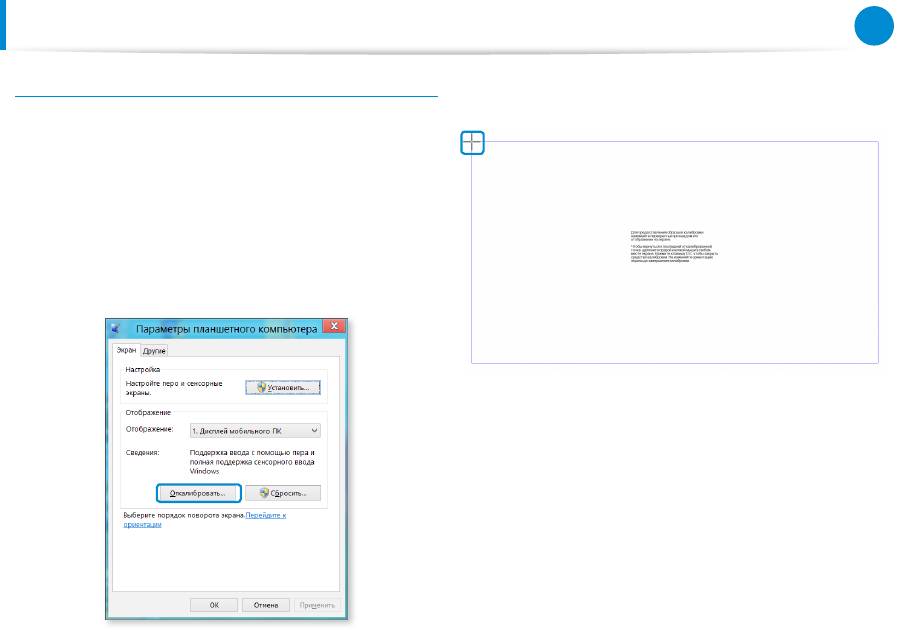Click the shield icon on Установить
The height and width of the screenshot is (639, 900).
tap(263, 385)
